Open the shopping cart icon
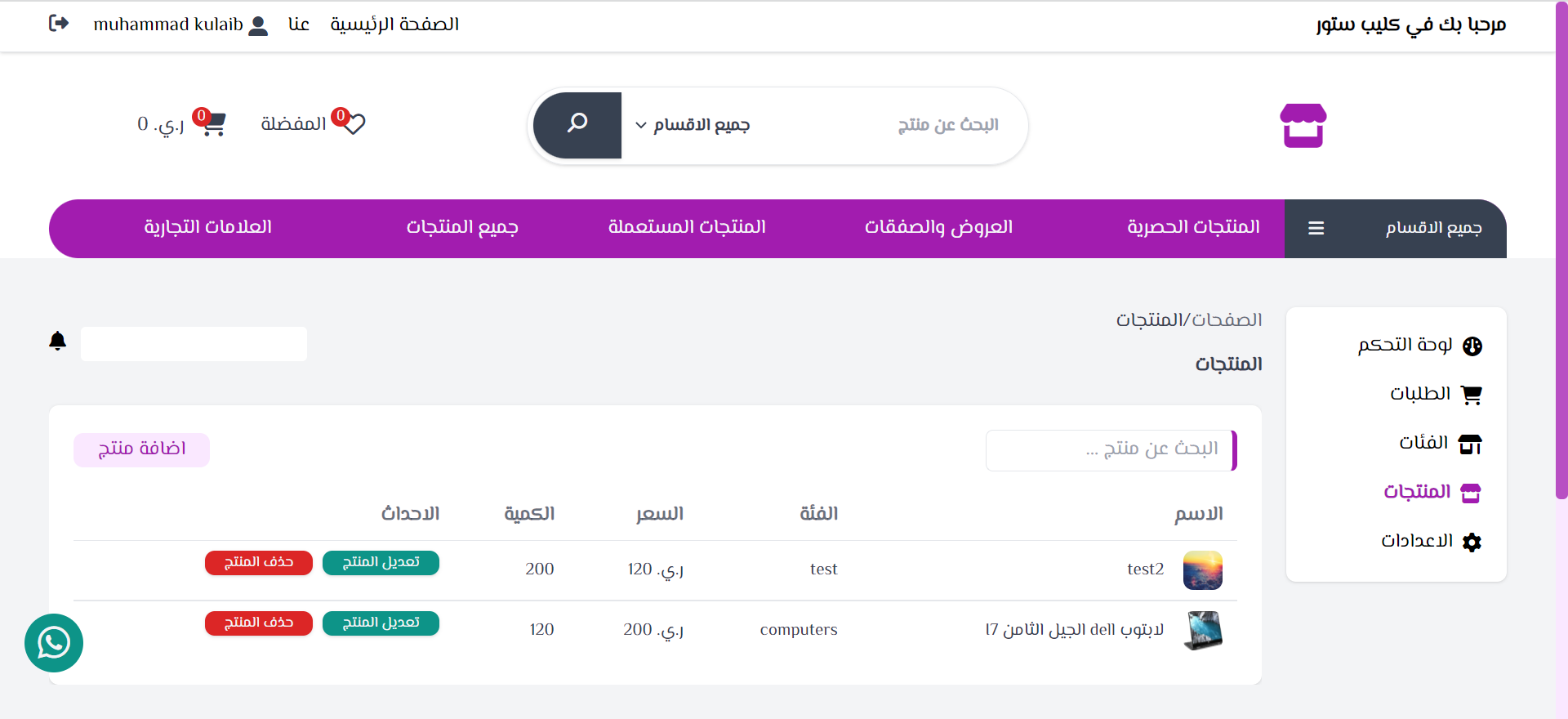 click(x=213, y=124)
